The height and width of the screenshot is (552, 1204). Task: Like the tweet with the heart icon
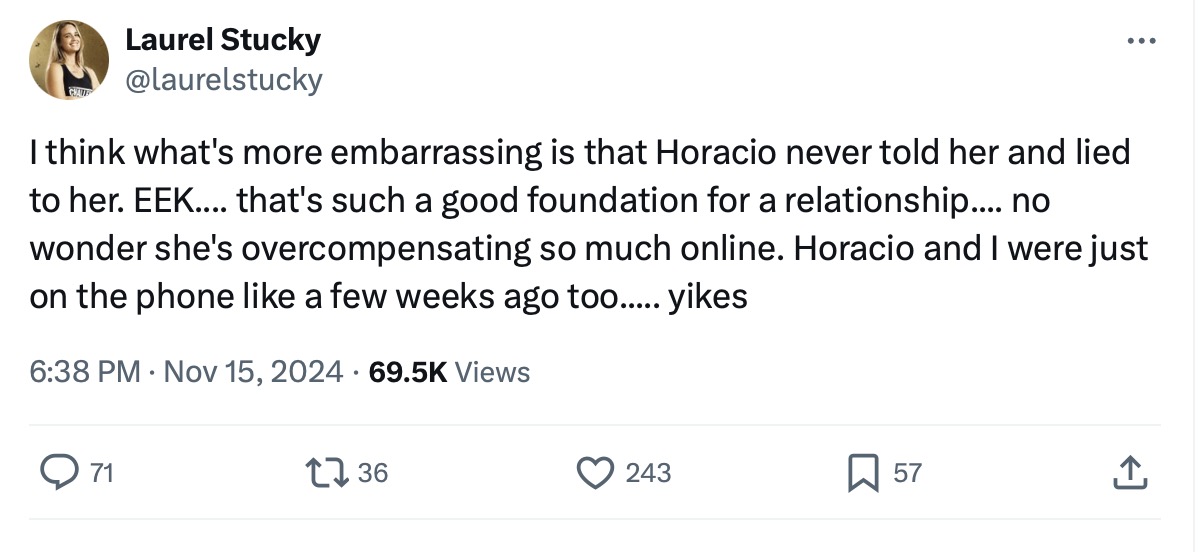coord(599,472)
